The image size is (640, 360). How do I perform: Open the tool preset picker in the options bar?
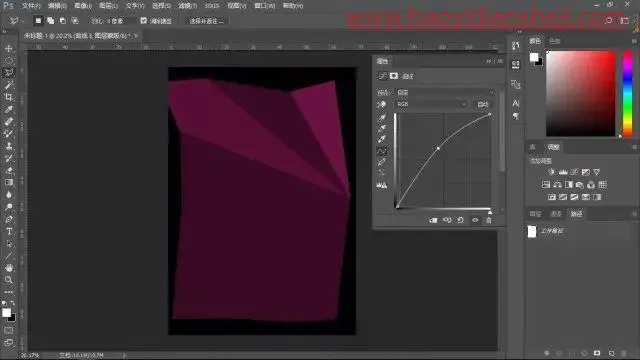point(16,20)
